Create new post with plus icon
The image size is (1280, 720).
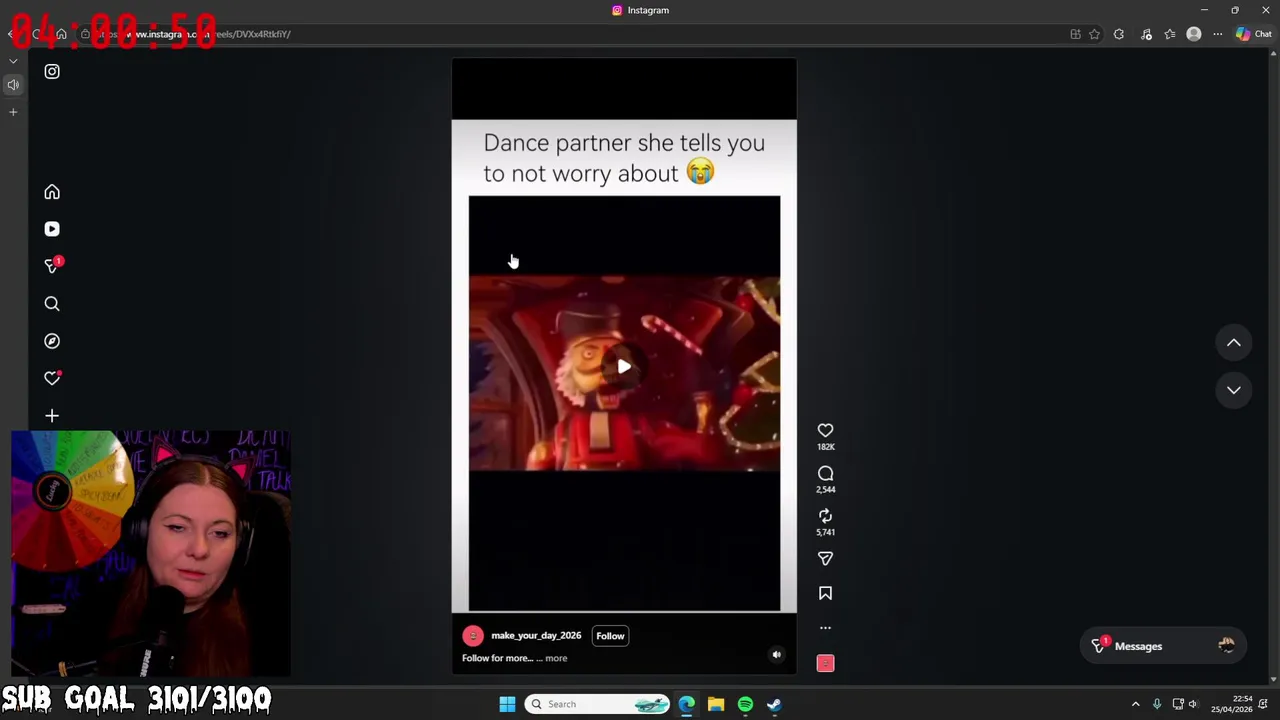click(52, 416)
